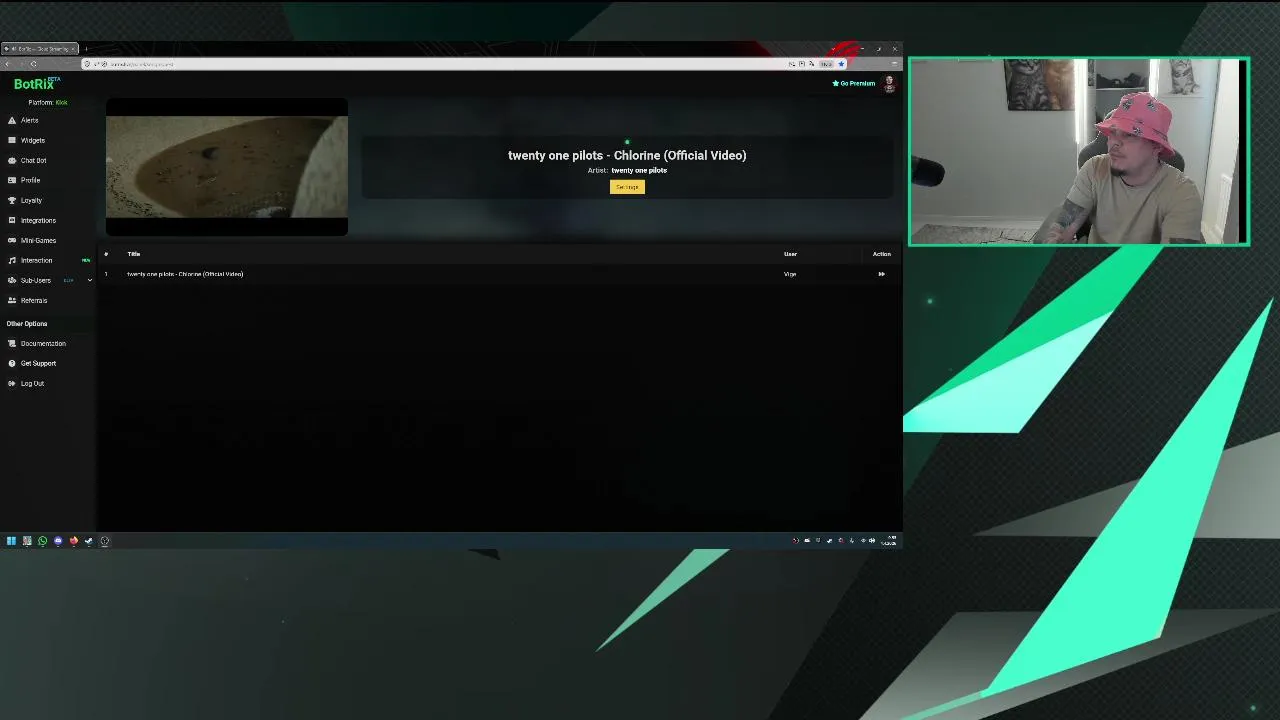Click the Title column header
The height and width of the screenshot is (720, 1280).
click(x=134, y=254)
